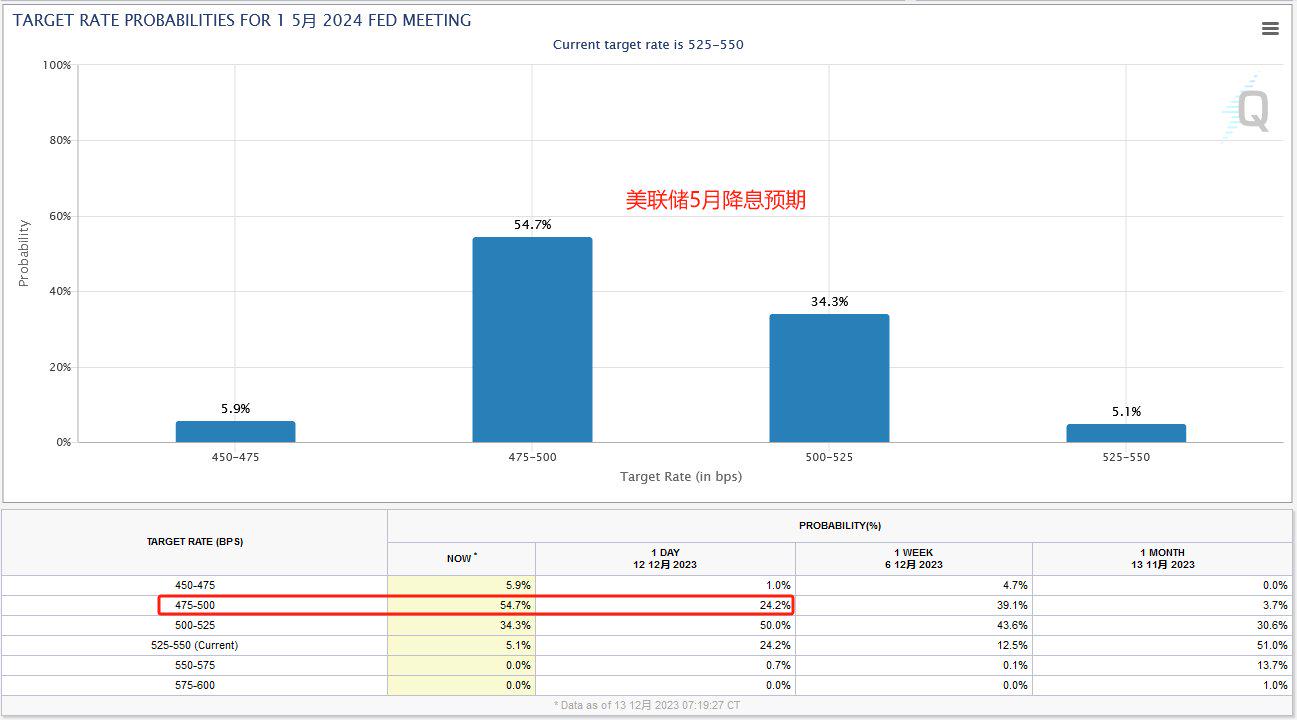This screenshot has height=720, width=1297.
Task: Click the NOW cell showing 5.9%
Action: pos(462,585)
